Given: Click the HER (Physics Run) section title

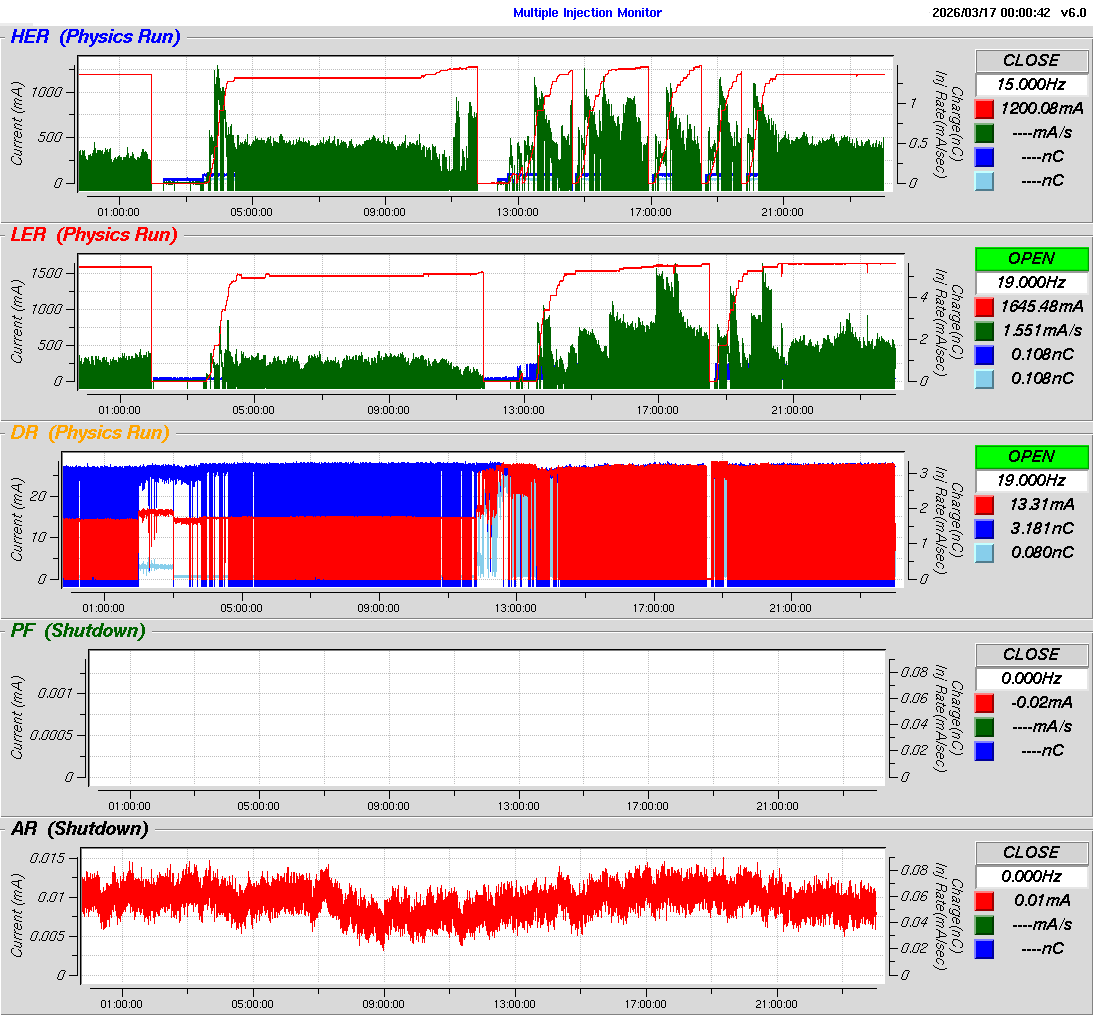Looking at the screenshot, I should [95, 37].
